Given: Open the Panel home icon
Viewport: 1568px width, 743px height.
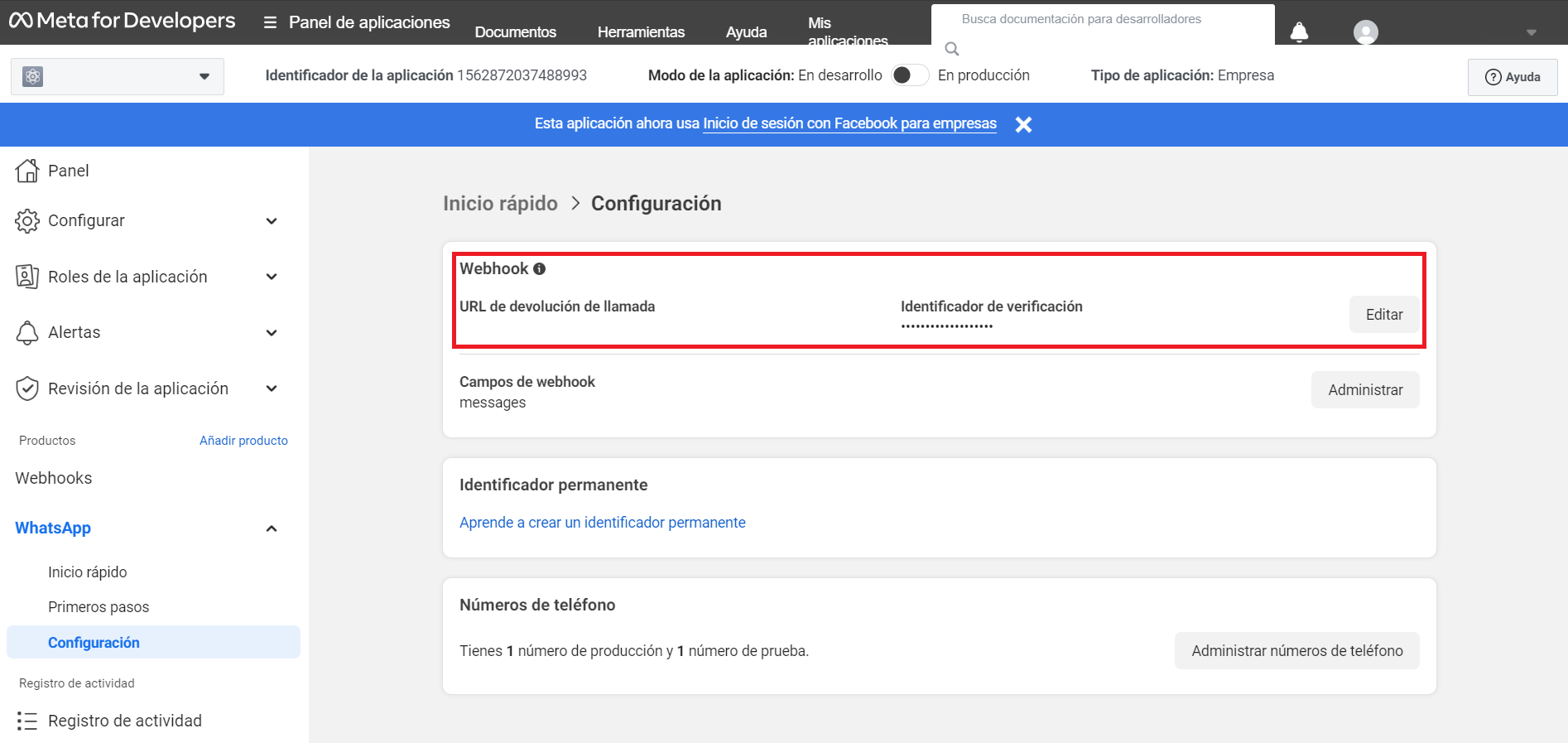Looking at the screenshot, I should pyautogui.click(x=27, y=171).
